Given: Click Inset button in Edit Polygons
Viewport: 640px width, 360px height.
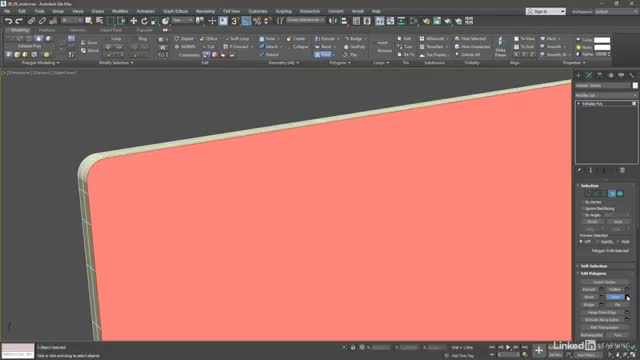Looking at the screenshot, I should tap(615, 297).
